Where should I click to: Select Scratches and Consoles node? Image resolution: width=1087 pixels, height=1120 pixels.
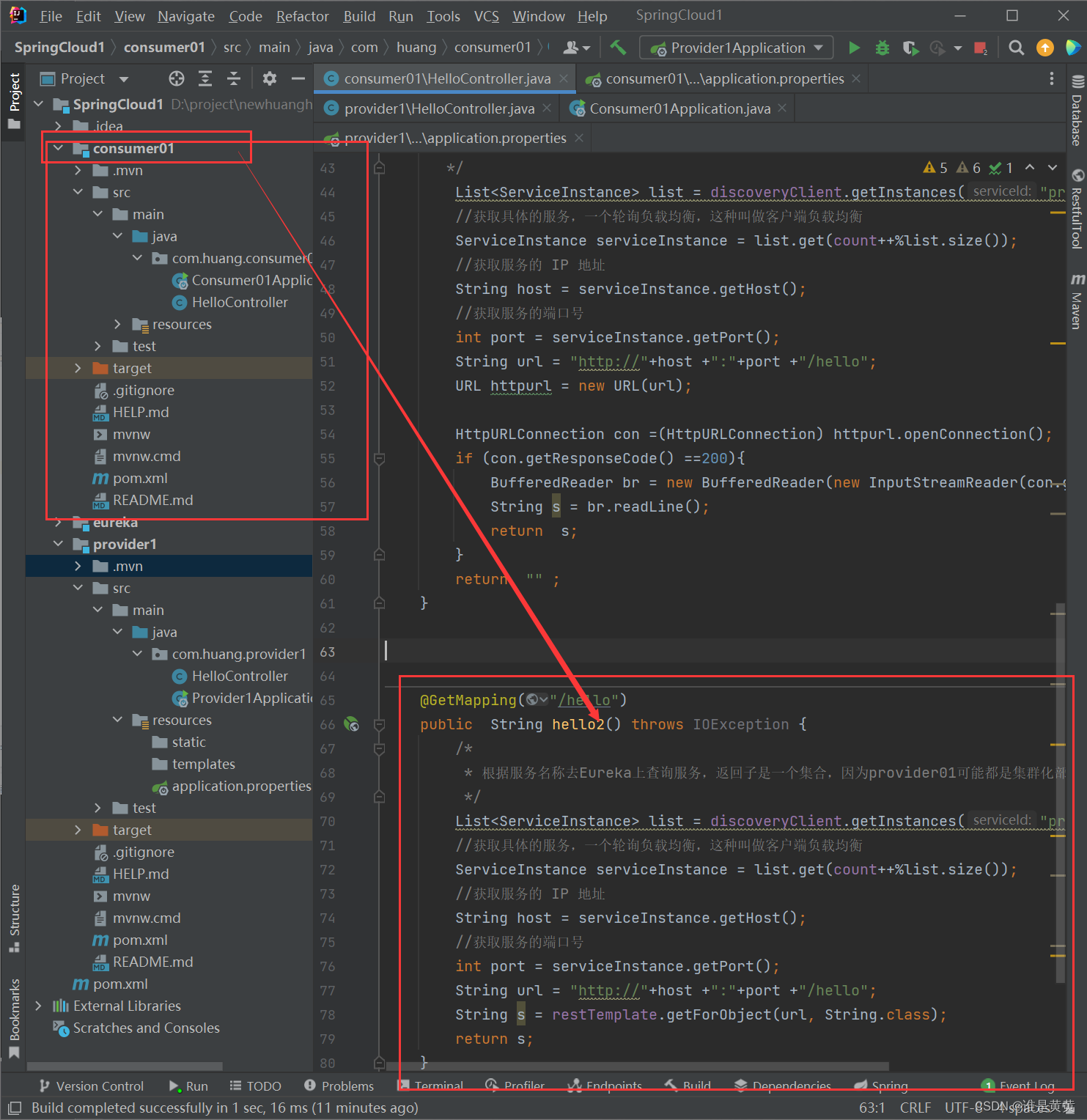click(x=136, y=1028)
